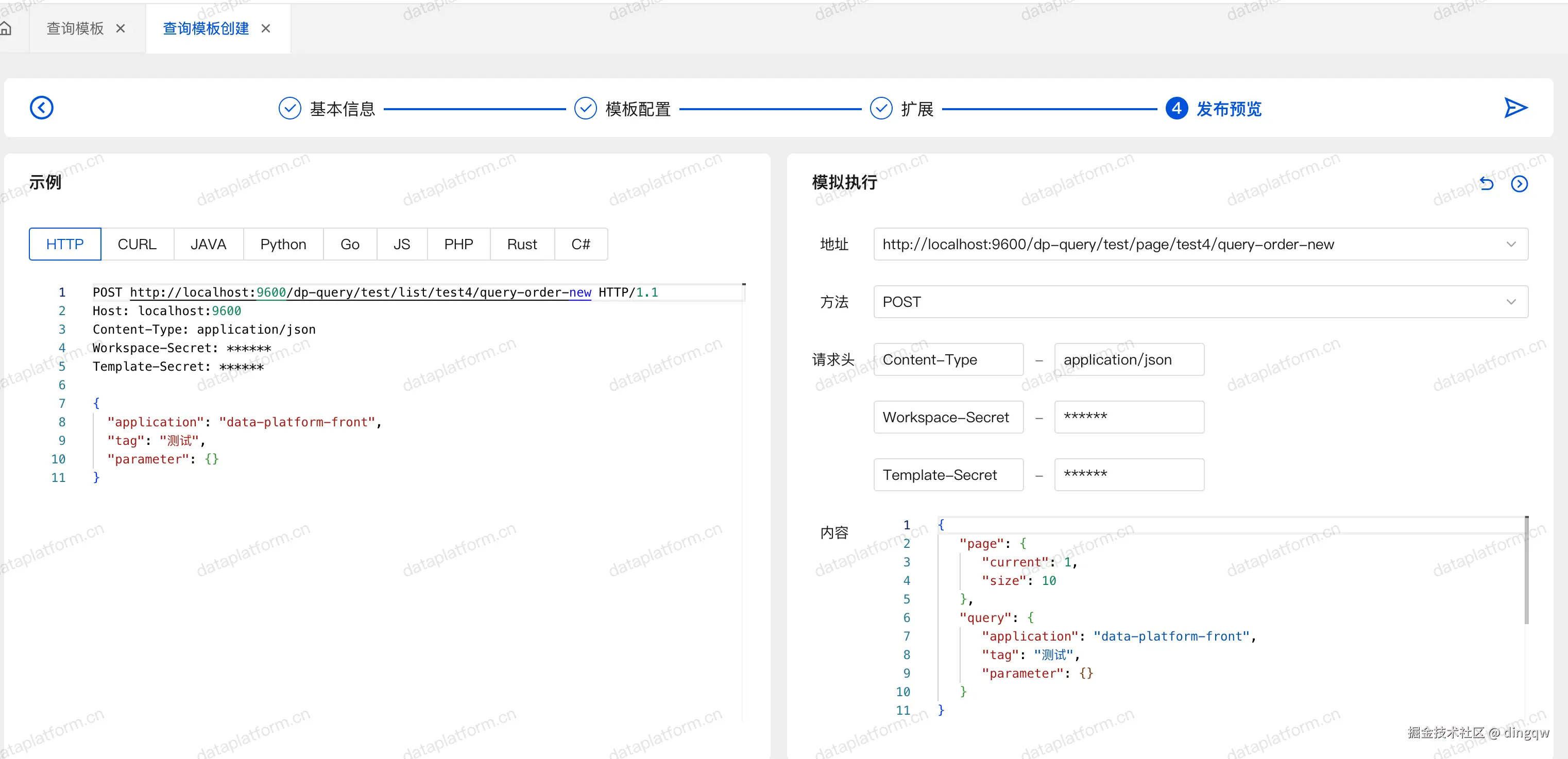This screenshot has height=759, width=1568.
Task: Open the 方法 POST dropdown
Action: (1511, 302)
